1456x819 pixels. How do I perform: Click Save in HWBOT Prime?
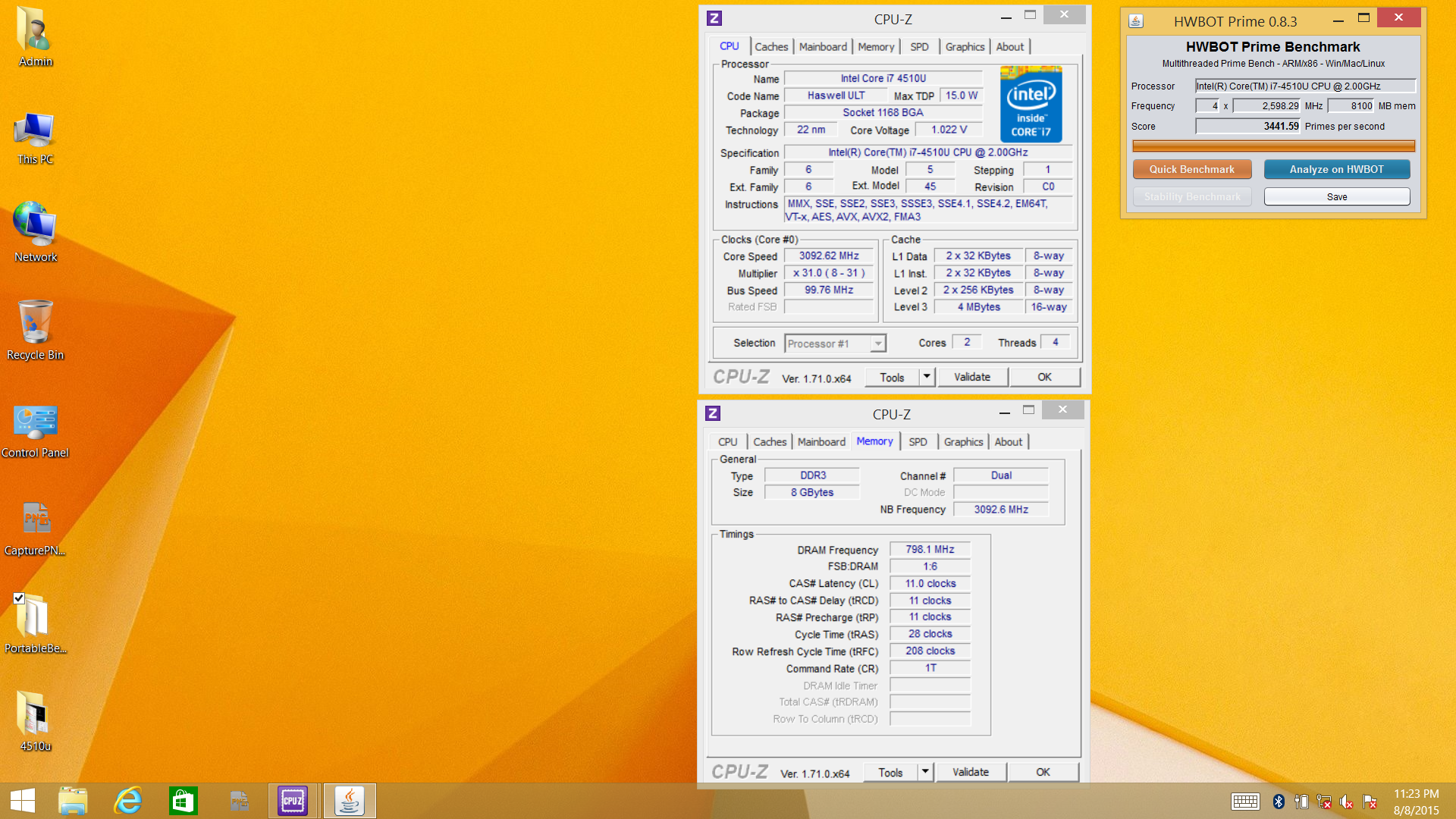tap(1337, 196)
